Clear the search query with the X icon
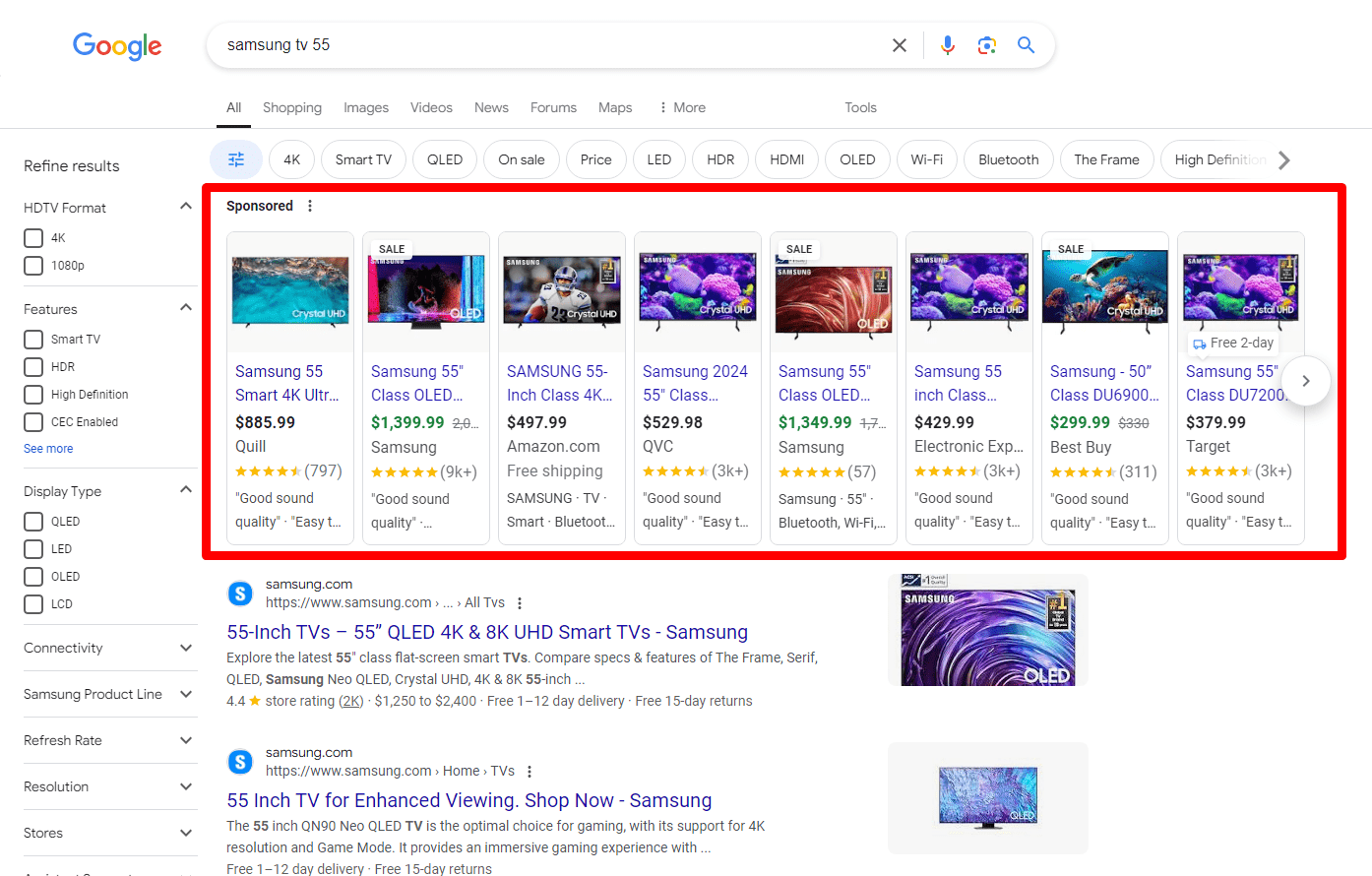Image resolution: width=1372 pixels, height=876 pixels. pos(899,44)
